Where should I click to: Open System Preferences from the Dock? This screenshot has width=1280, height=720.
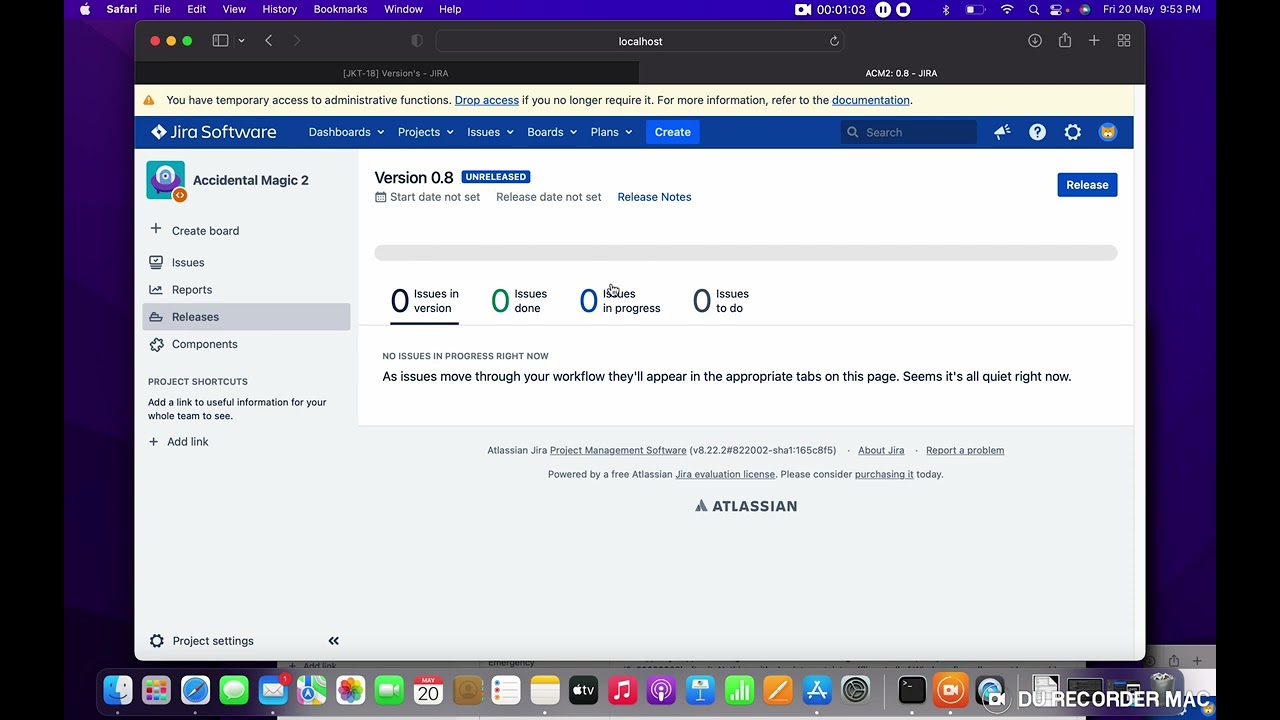(856, 690)
